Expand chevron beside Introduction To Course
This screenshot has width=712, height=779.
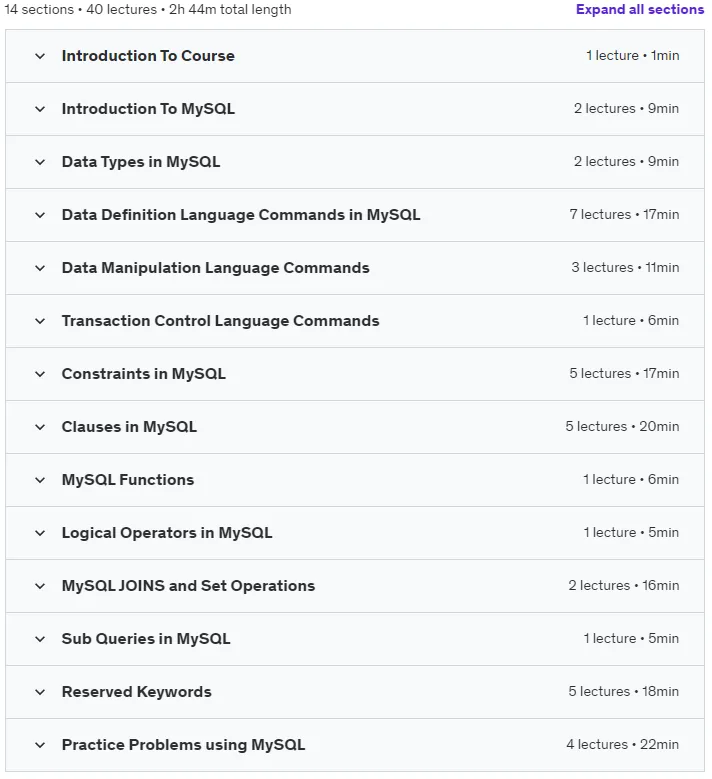(40, 56)
